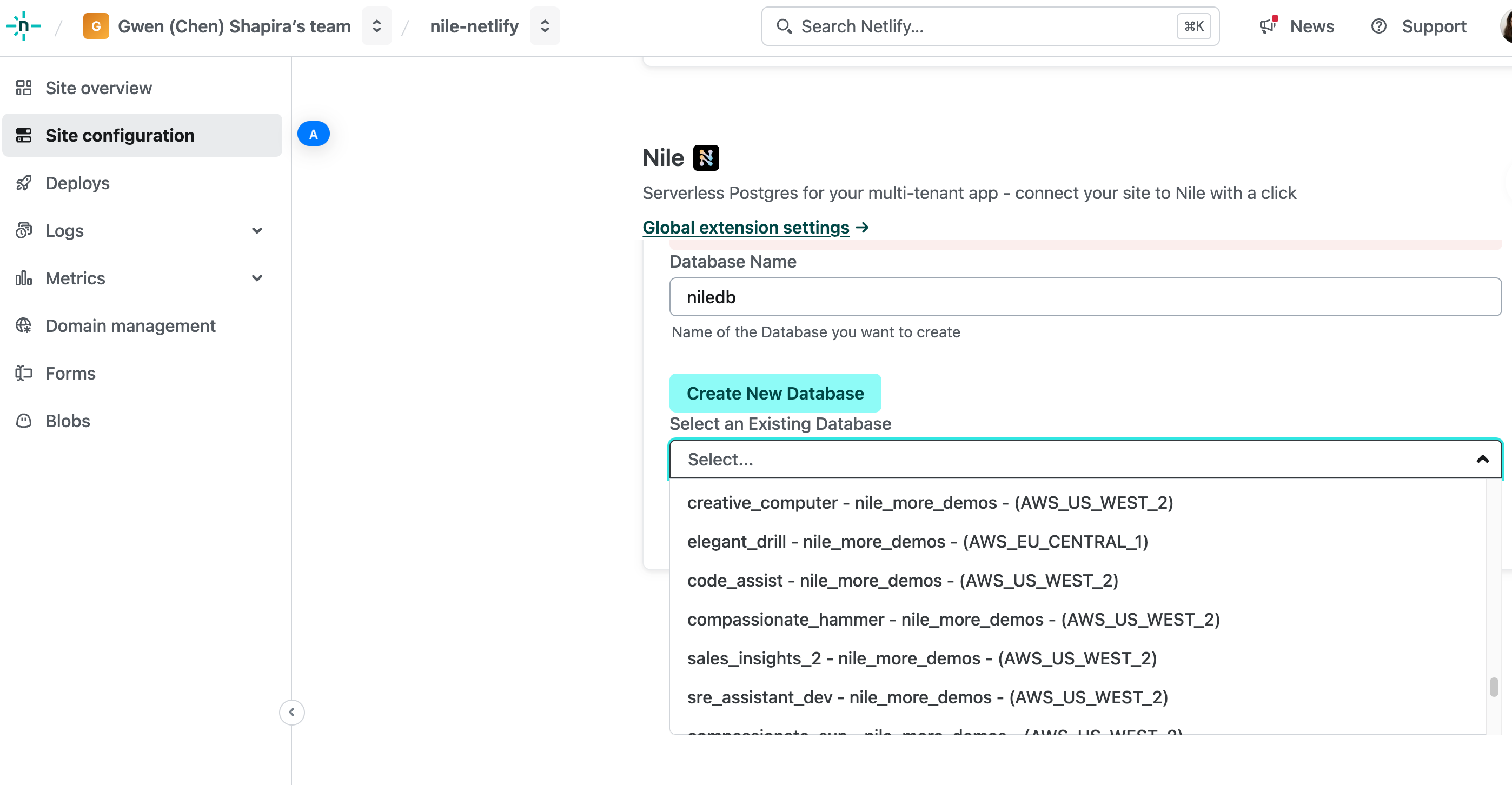The height and width of the screenshot is (785, 1512).
Task: Click the Blobs icon in the sidebar
Action: click(23, 421)
